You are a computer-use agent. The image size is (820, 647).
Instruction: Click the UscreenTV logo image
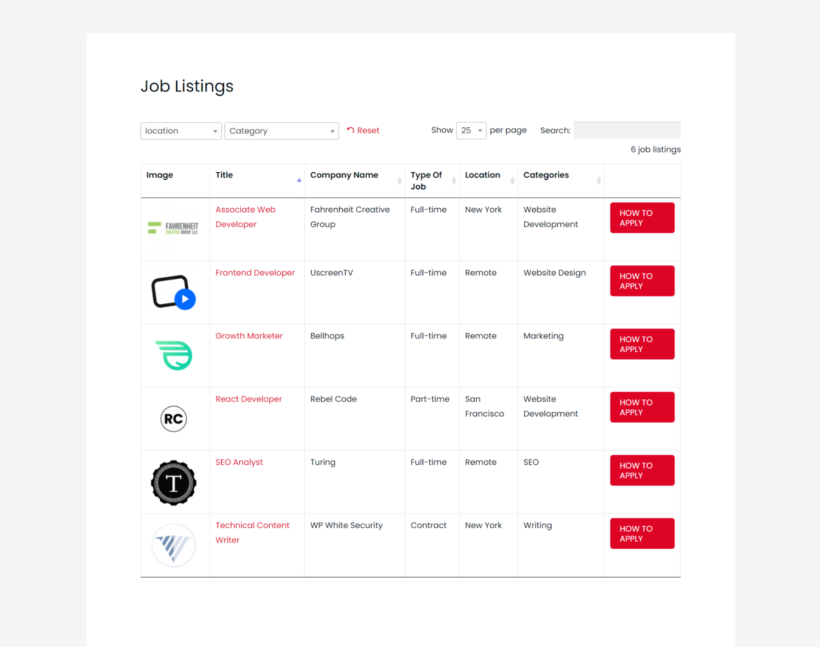click(x=173, y=292)
